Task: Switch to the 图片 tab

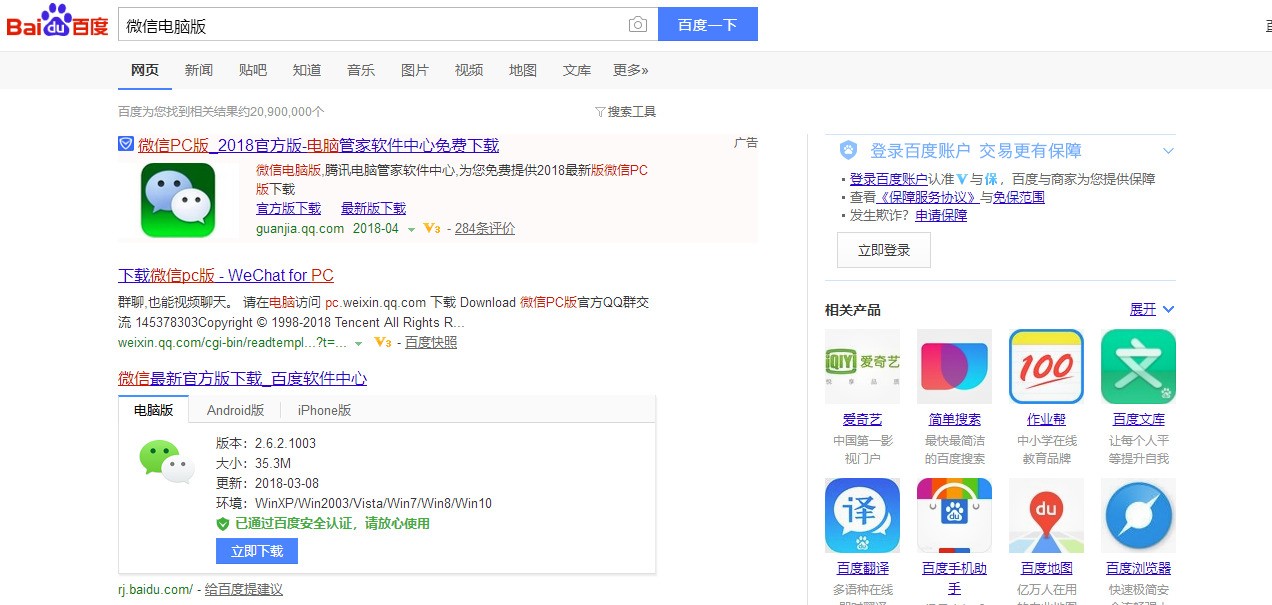Action: [415, 70]
